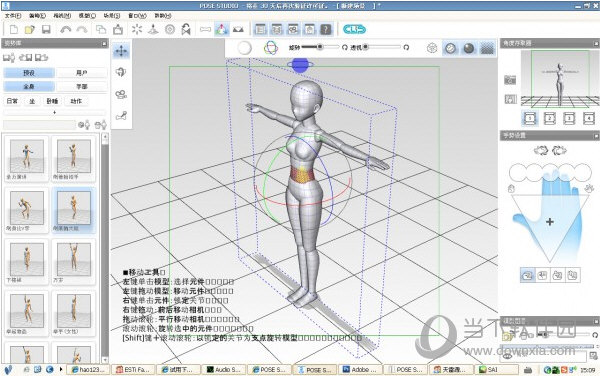Click the bone icon in toolbar
This screenshot has height=380, width=600.
[x=205, y=29]
